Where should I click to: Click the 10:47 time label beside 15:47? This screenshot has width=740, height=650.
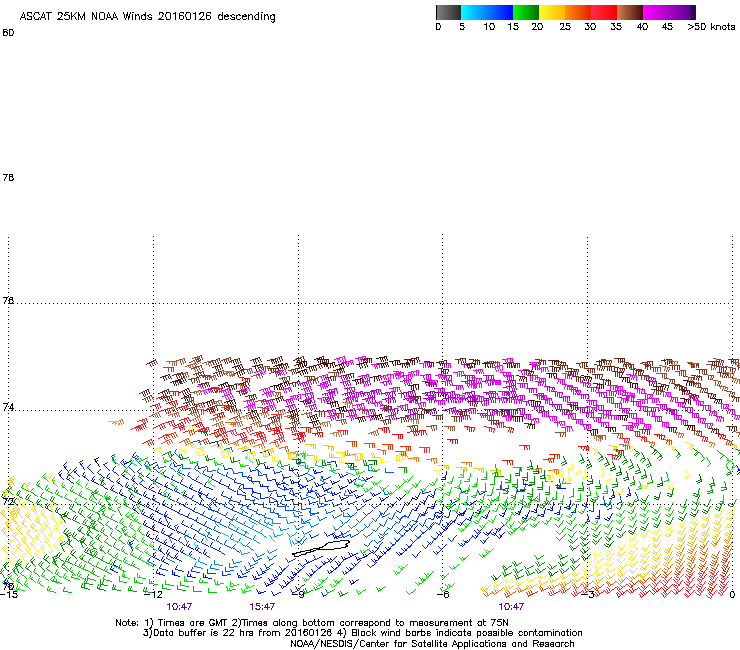[179, 607]
